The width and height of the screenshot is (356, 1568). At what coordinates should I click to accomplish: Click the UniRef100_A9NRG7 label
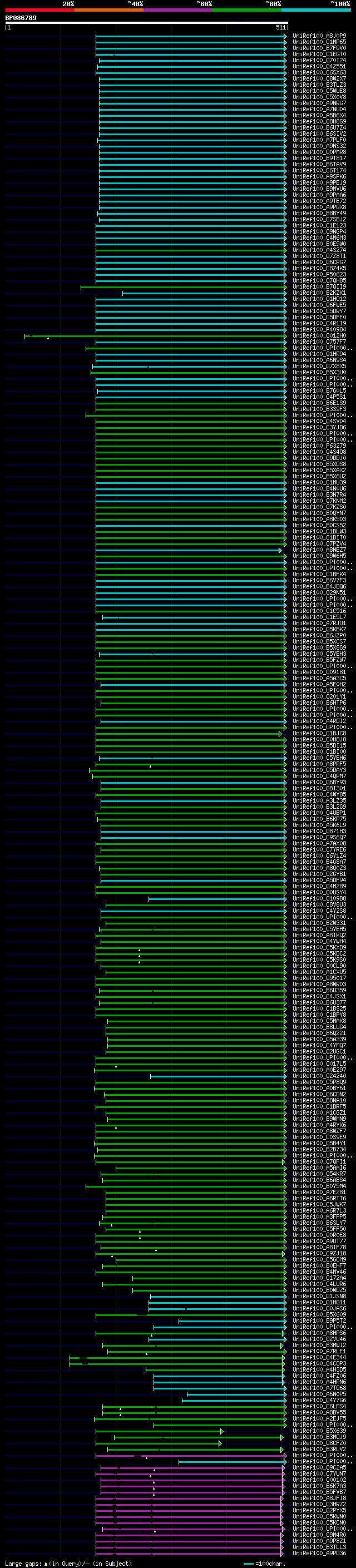pyautogui.click(x=319, y=103)
